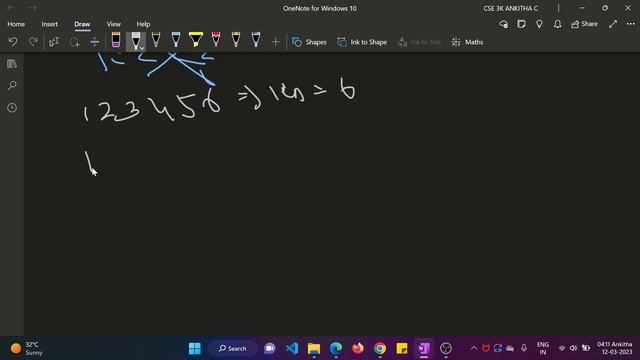640x360 pixels.
Task: Open the weather widget showing 32°C
Action: (27, 349)
